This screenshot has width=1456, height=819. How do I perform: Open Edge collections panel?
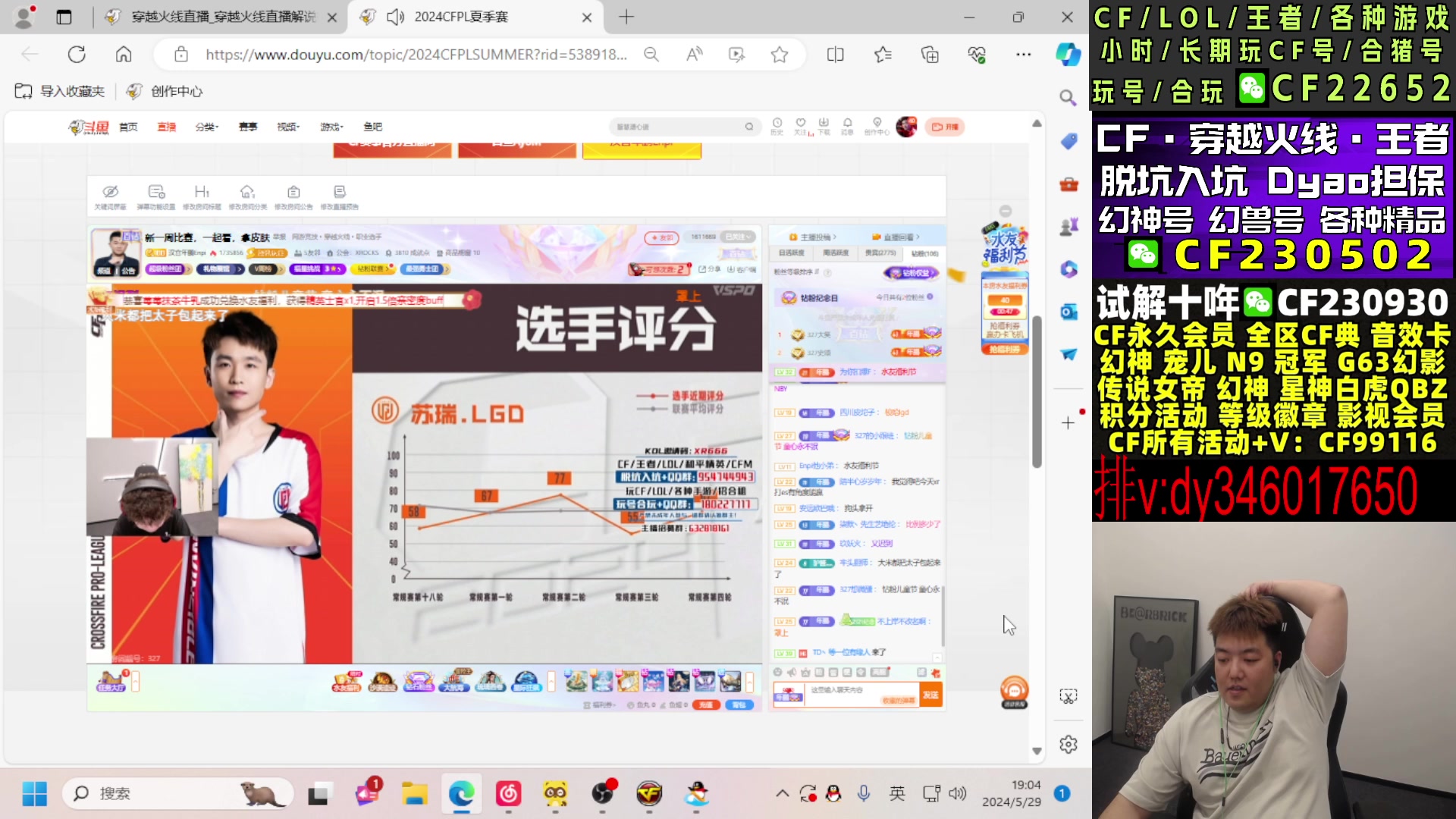point(930,55)
